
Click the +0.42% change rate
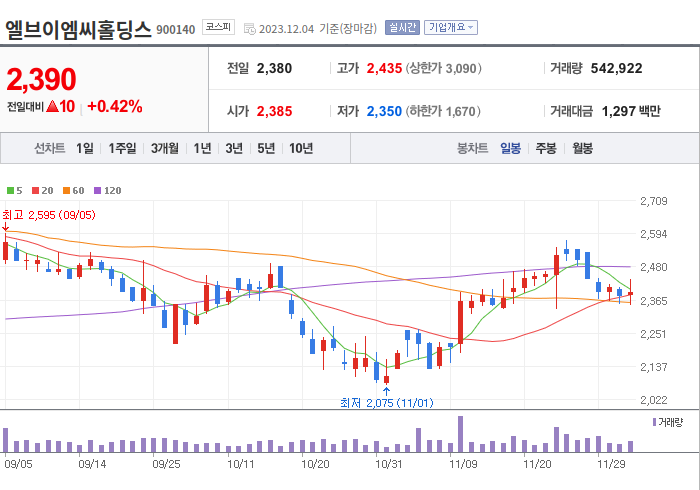pyautogui.click(x=115, y=106)
